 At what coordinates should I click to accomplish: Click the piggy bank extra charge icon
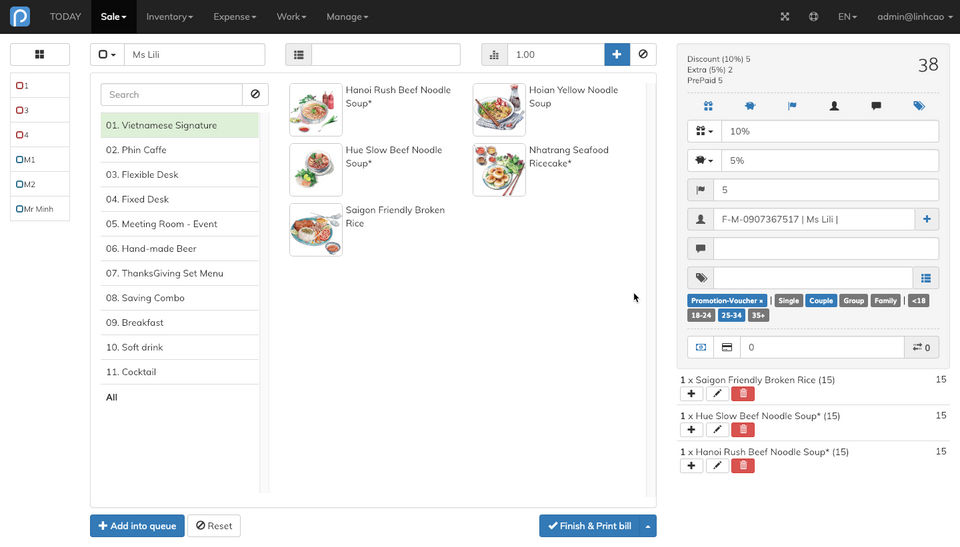pyautogui.click(x=750, y=105)
